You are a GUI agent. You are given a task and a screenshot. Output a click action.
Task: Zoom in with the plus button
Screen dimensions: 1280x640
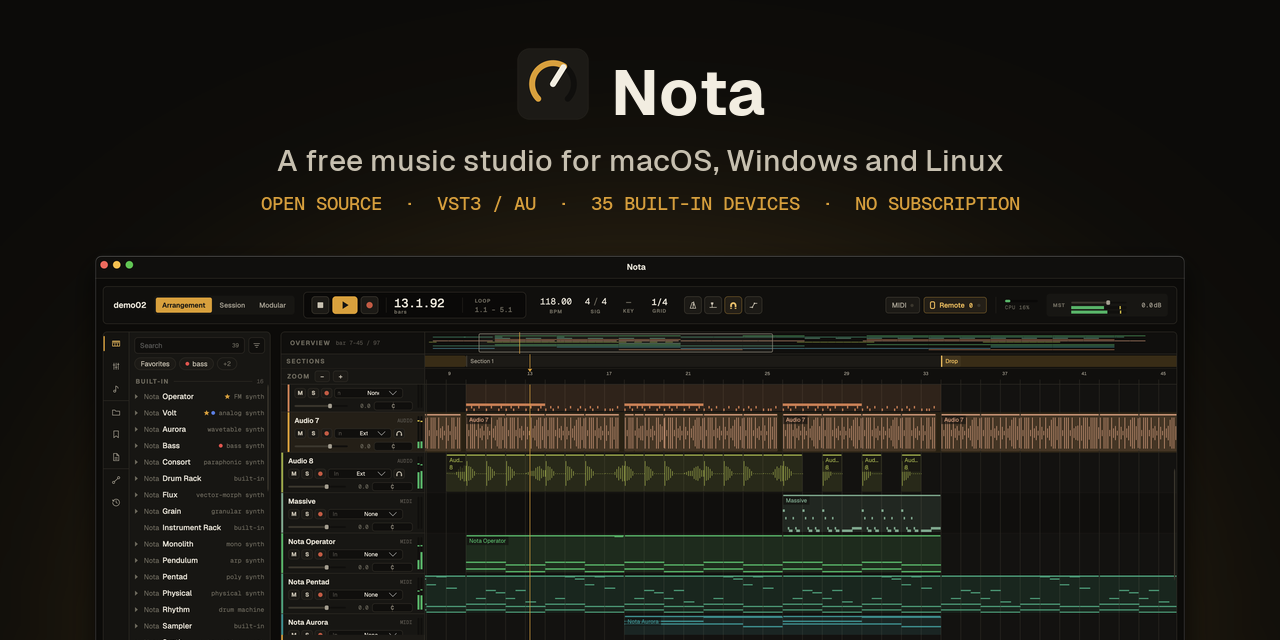point(340,377)
